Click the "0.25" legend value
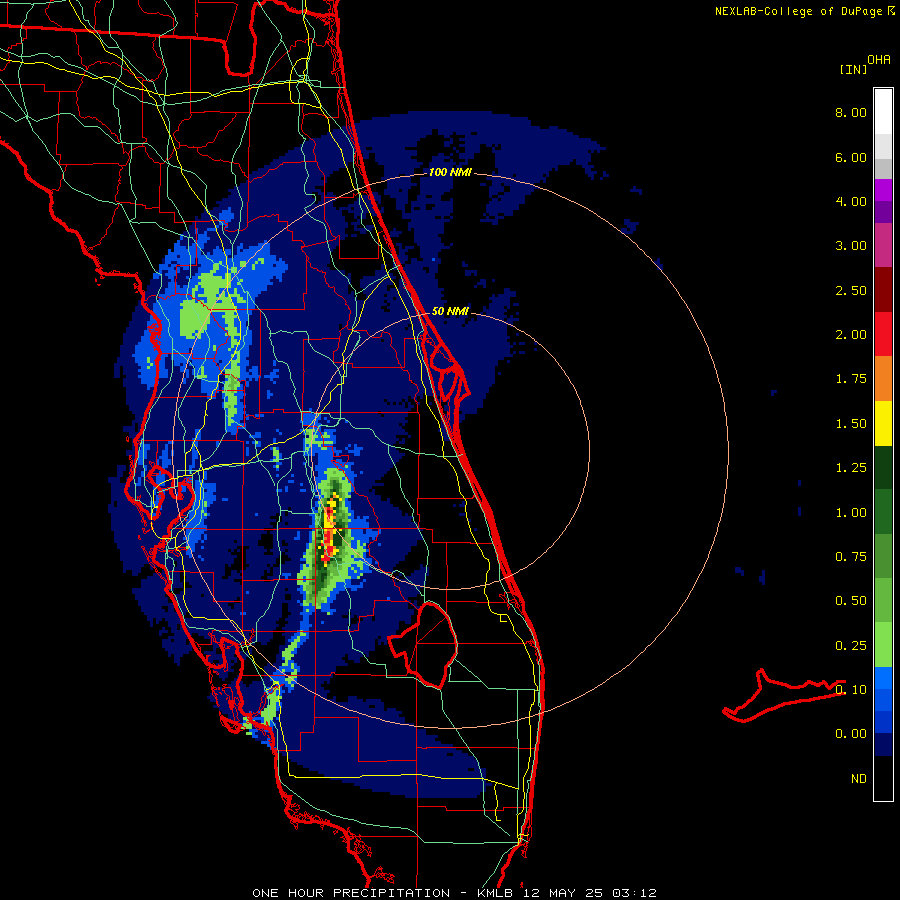The image size is (900, 900). coord(851,646)
